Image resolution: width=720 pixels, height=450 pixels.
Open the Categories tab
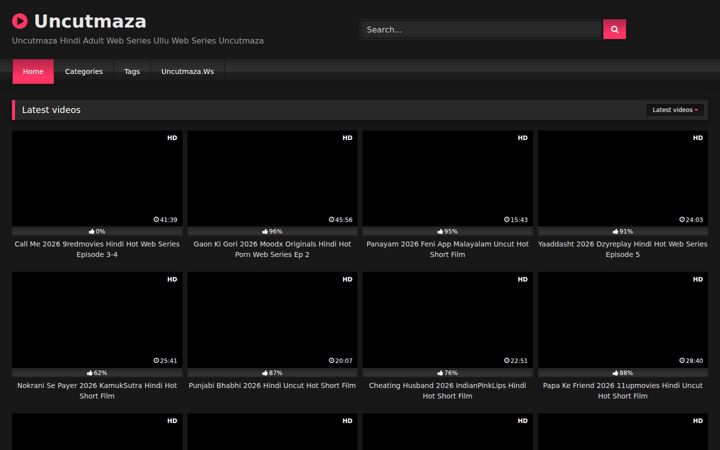click(x=84, y=72)
